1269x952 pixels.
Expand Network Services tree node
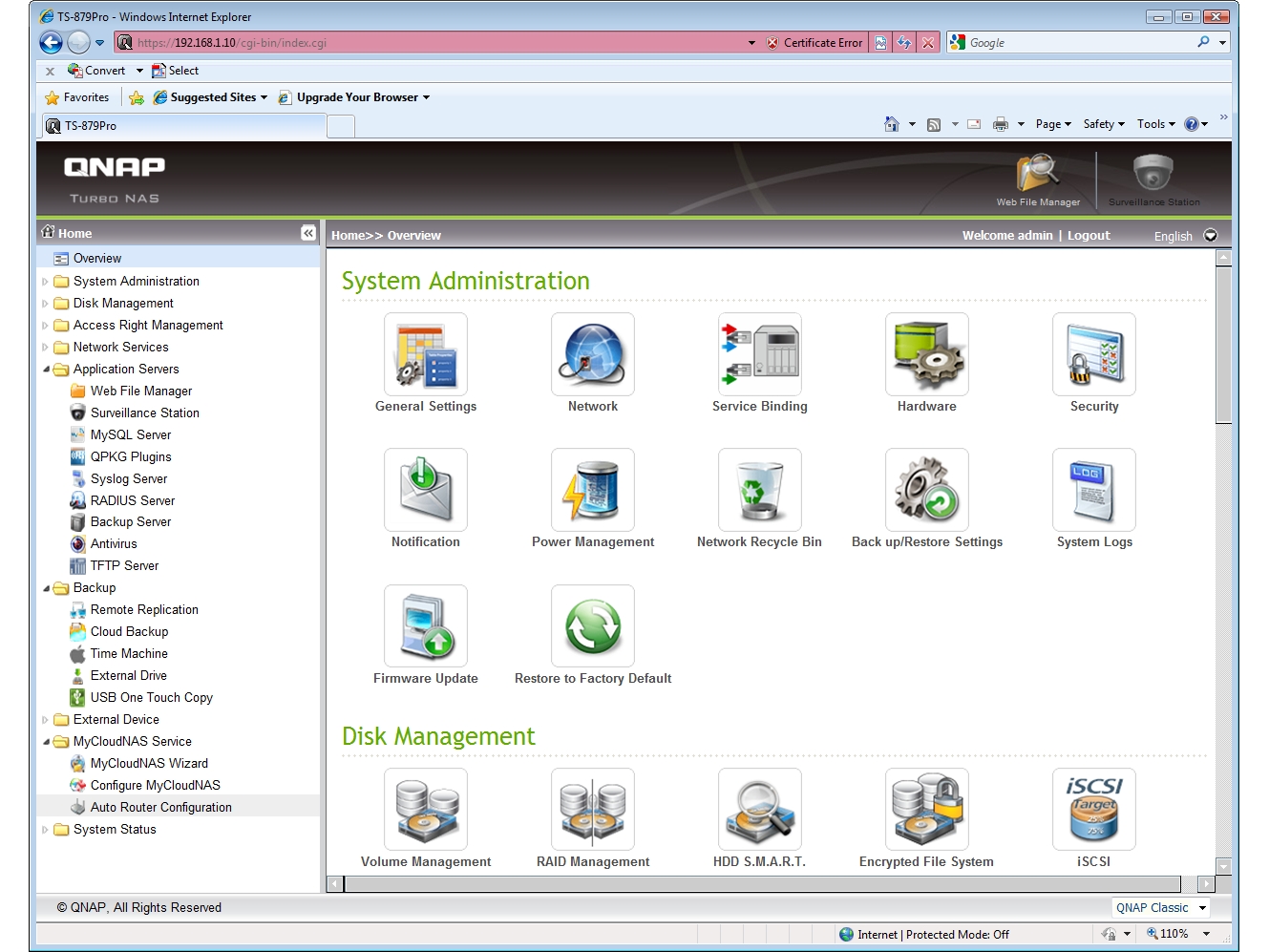45,348
